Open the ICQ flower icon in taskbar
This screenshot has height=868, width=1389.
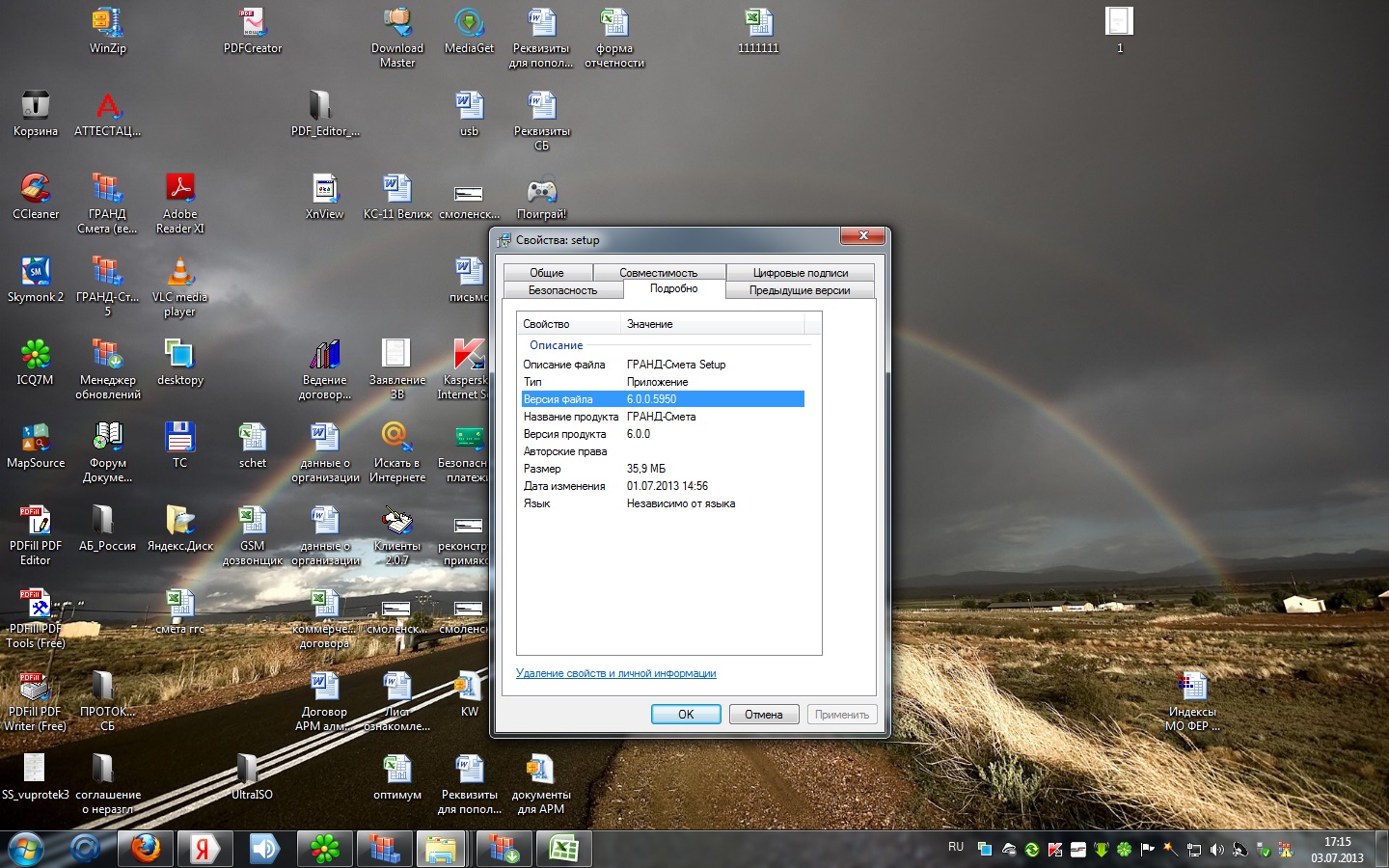pyautogui.click(x=324, y=849)
